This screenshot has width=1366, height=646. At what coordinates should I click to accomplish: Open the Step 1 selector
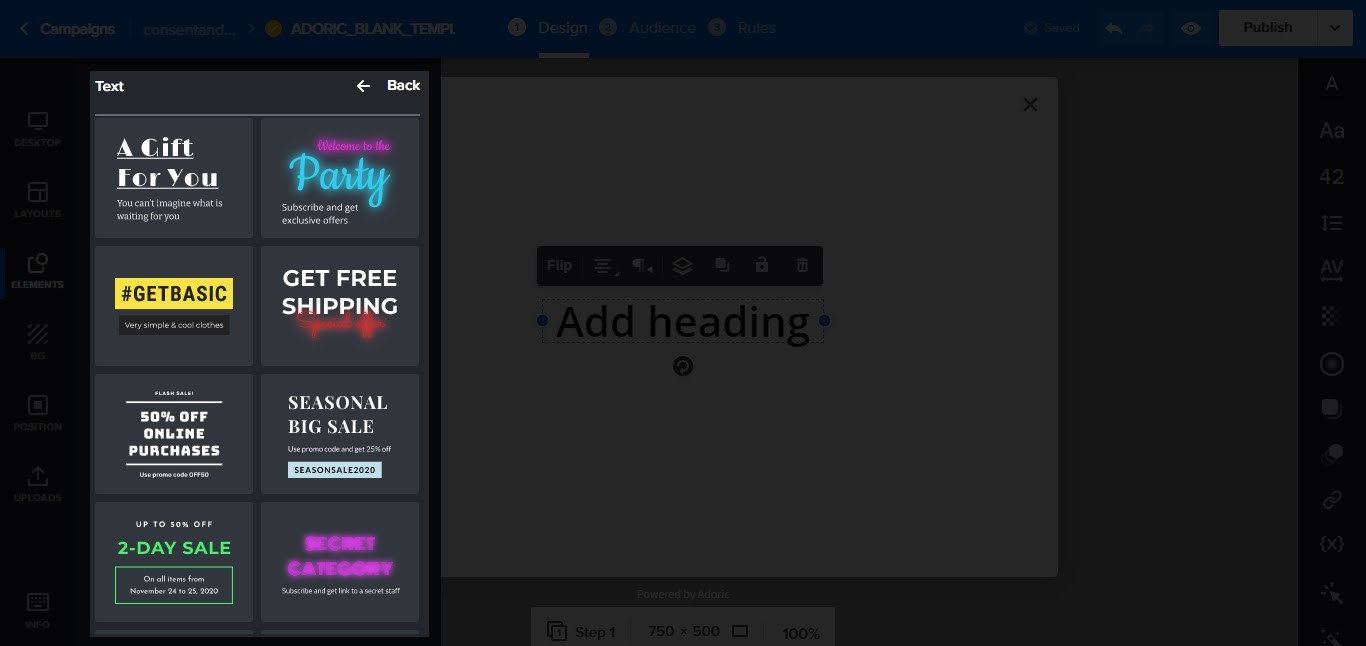582,632
